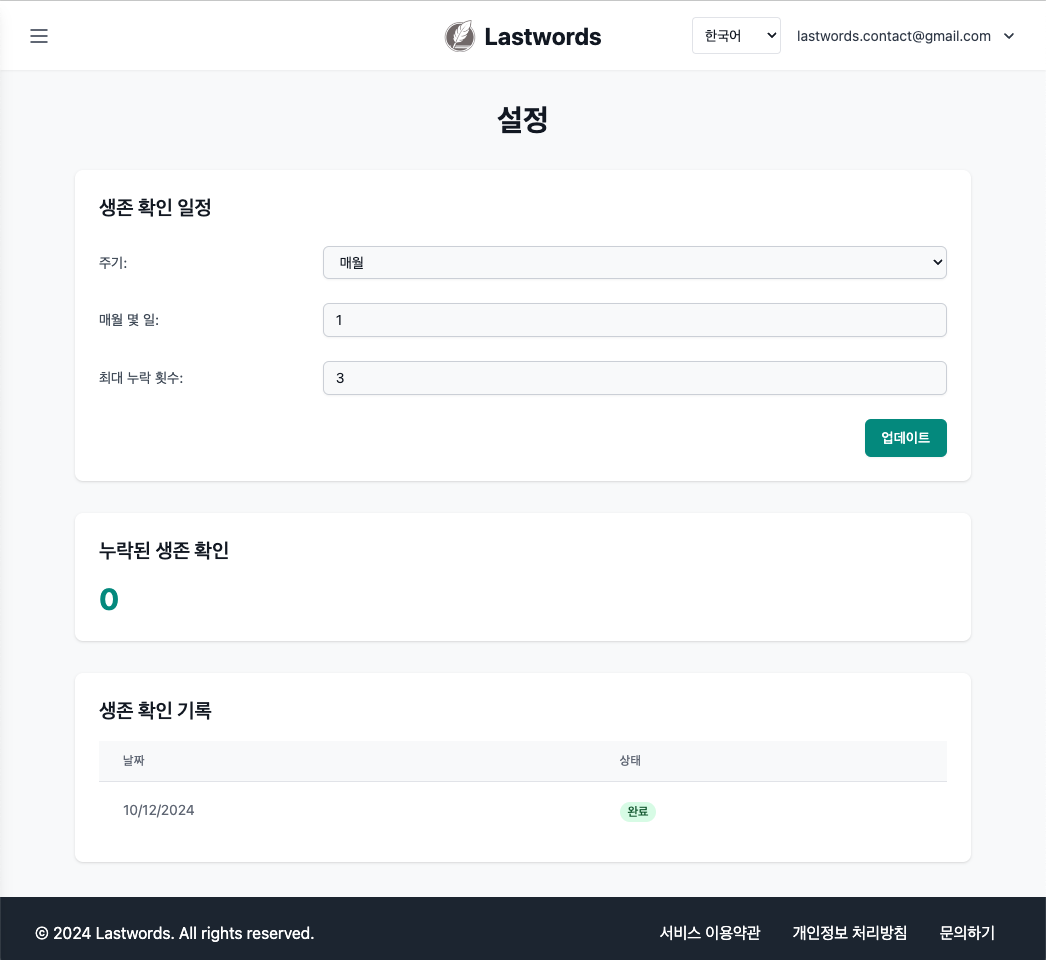Open the 주기 frequency dropdown showing 매월
Image resolution: width=1046 pixels, height=960 pixels.
(634, 262)
